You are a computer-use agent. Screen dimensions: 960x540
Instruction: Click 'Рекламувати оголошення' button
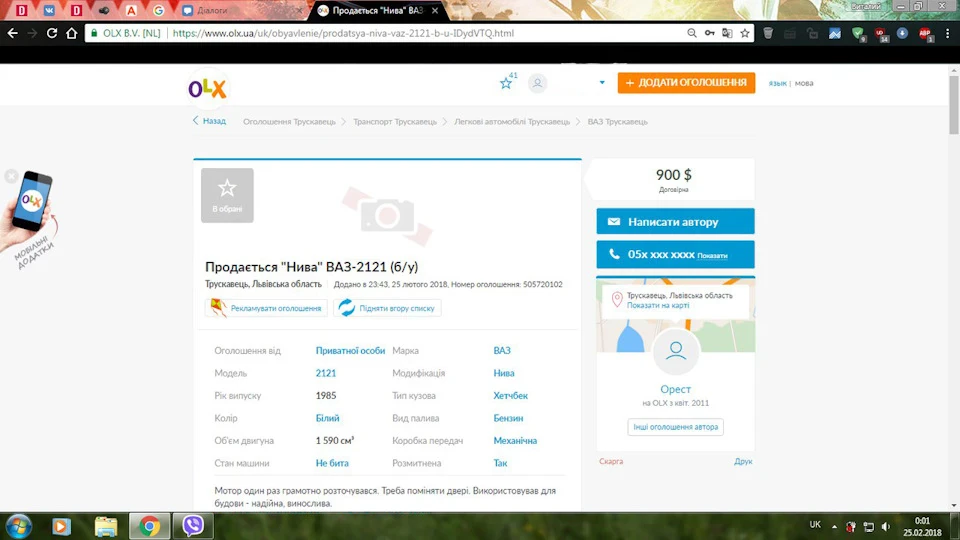(266, 308)
